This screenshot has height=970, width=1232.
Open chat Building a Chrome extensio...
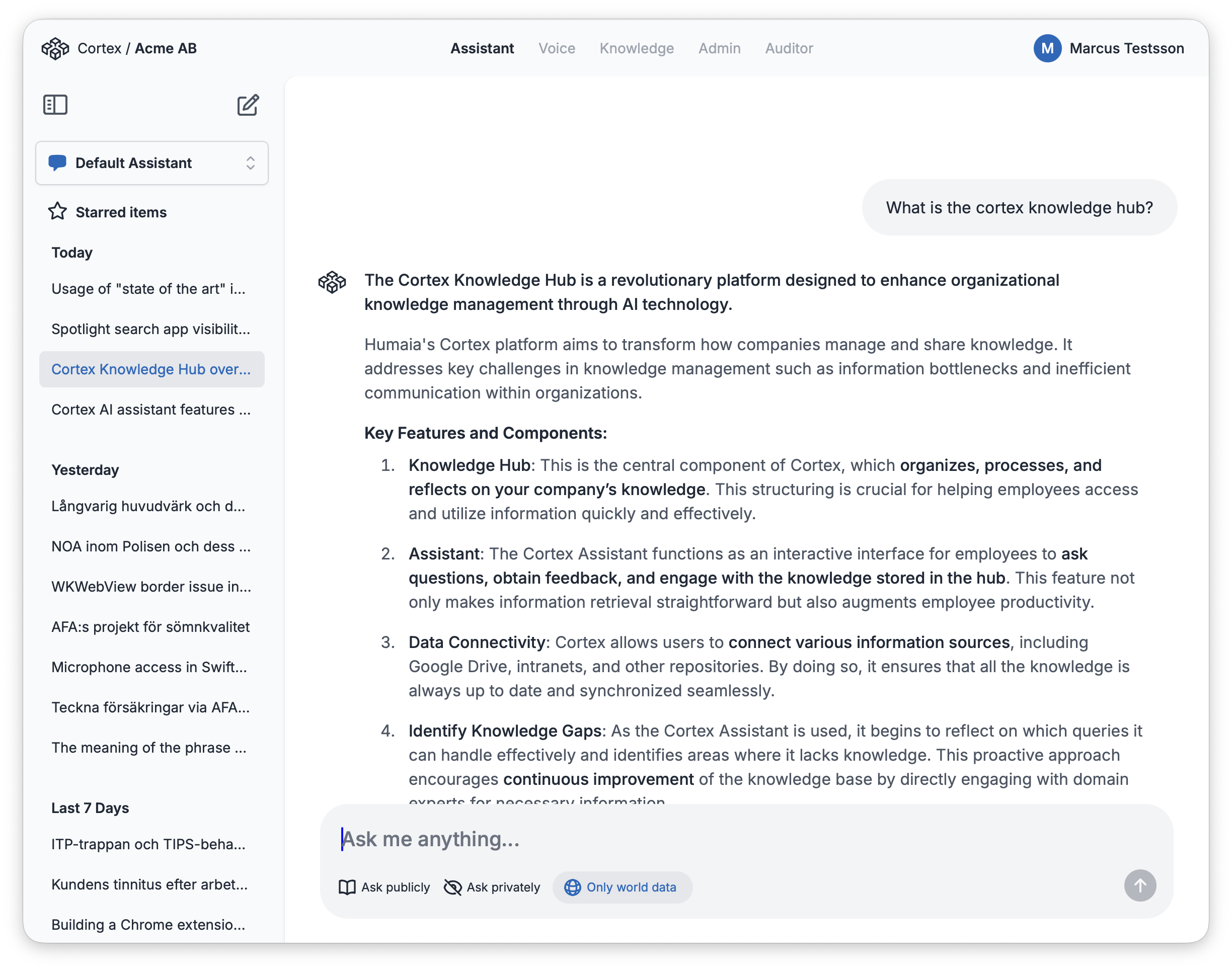[x=151, y=925]
